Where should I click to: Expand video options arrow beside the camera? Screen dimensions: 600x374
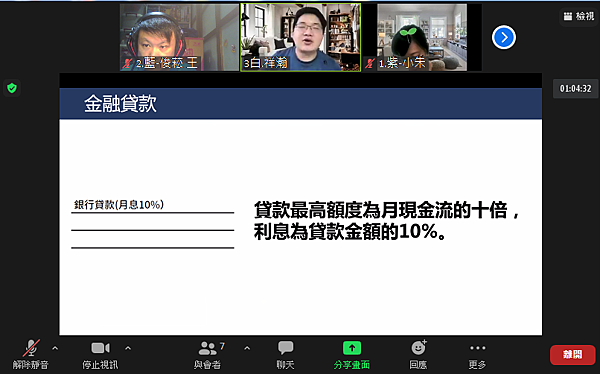[128, 348]
